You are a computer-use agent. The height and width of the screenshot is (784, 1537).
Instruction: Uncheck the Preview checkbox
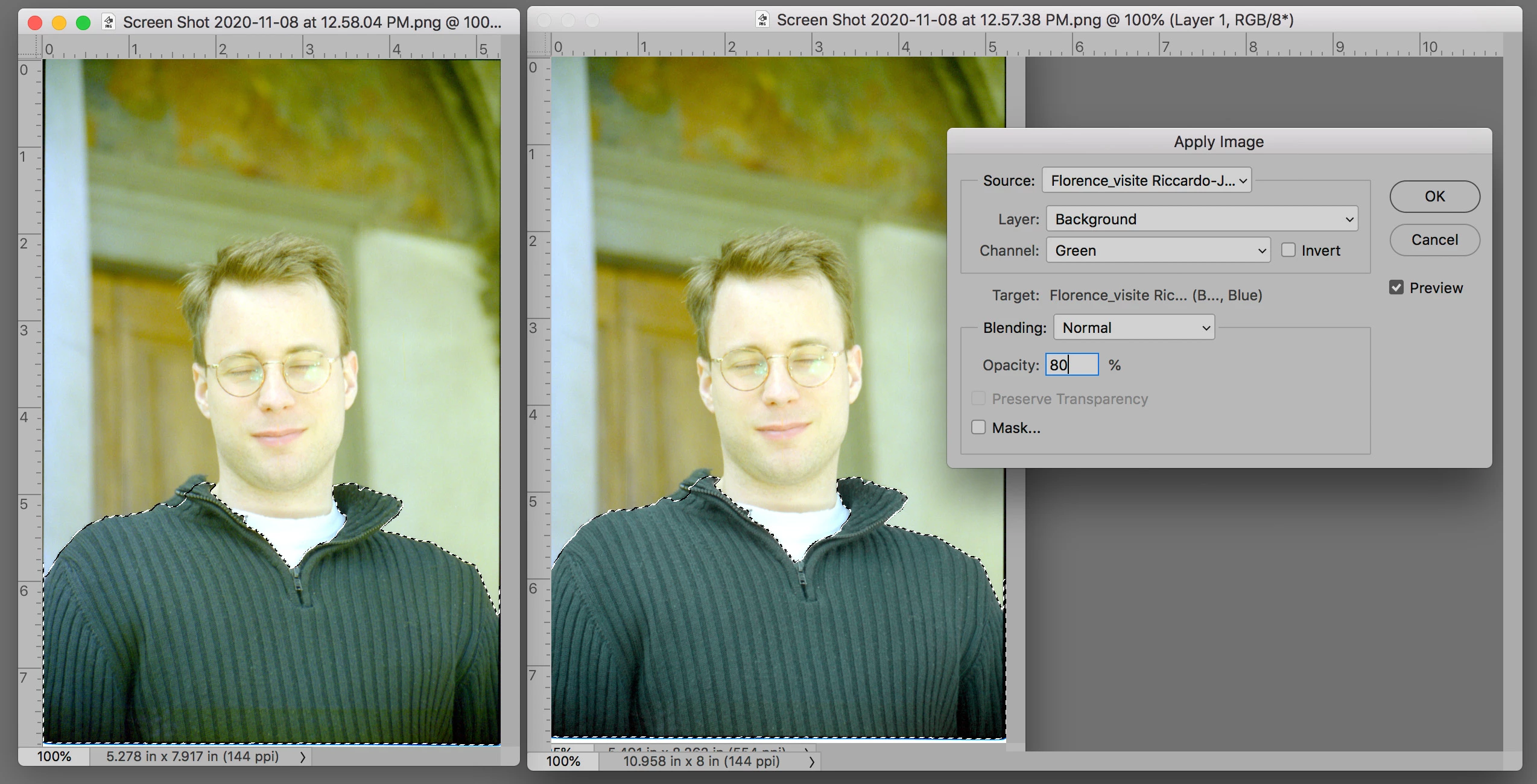(x=1396, y=288)
